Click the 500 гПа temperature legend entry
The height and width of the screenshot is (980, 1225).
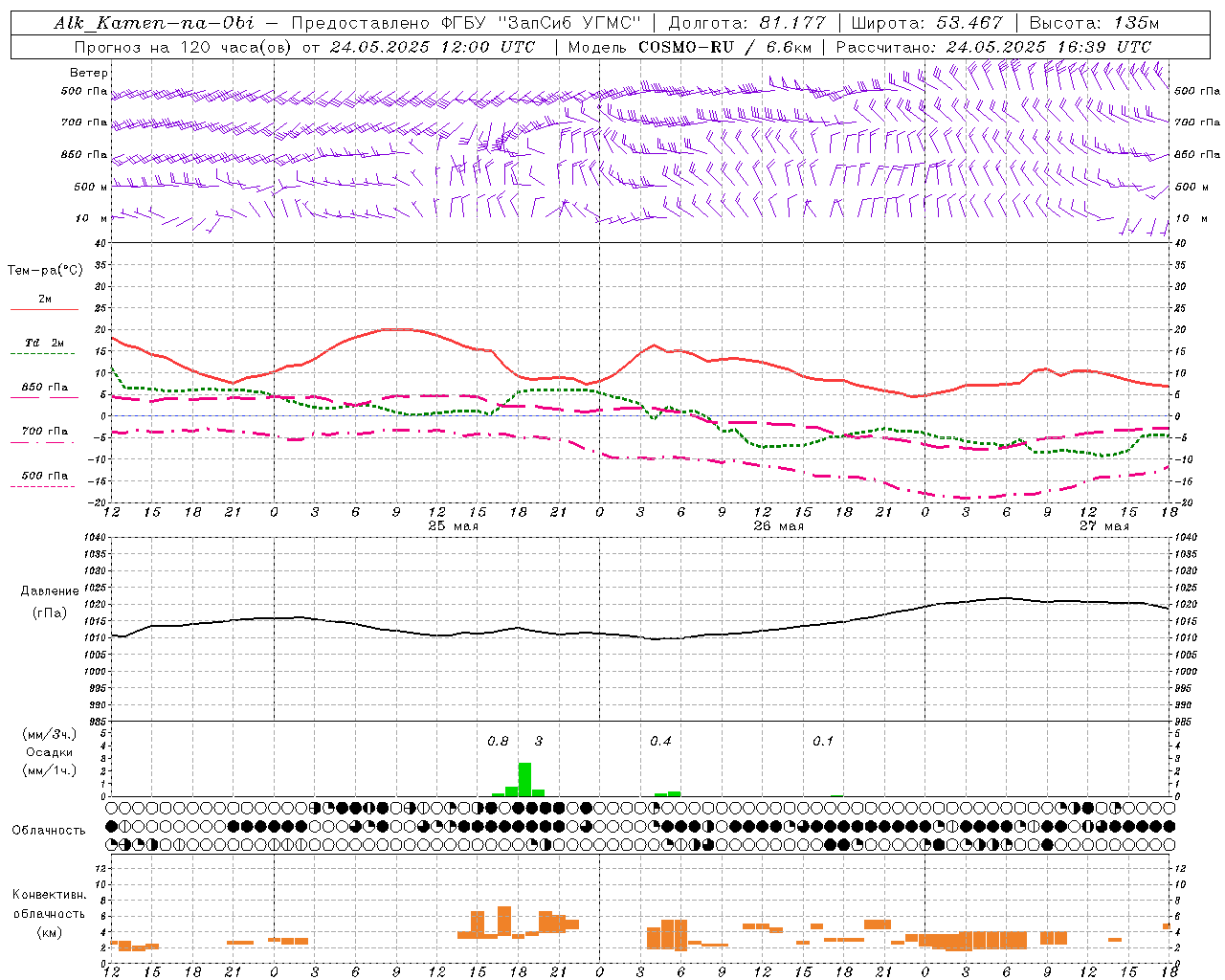tap(45, 476)
